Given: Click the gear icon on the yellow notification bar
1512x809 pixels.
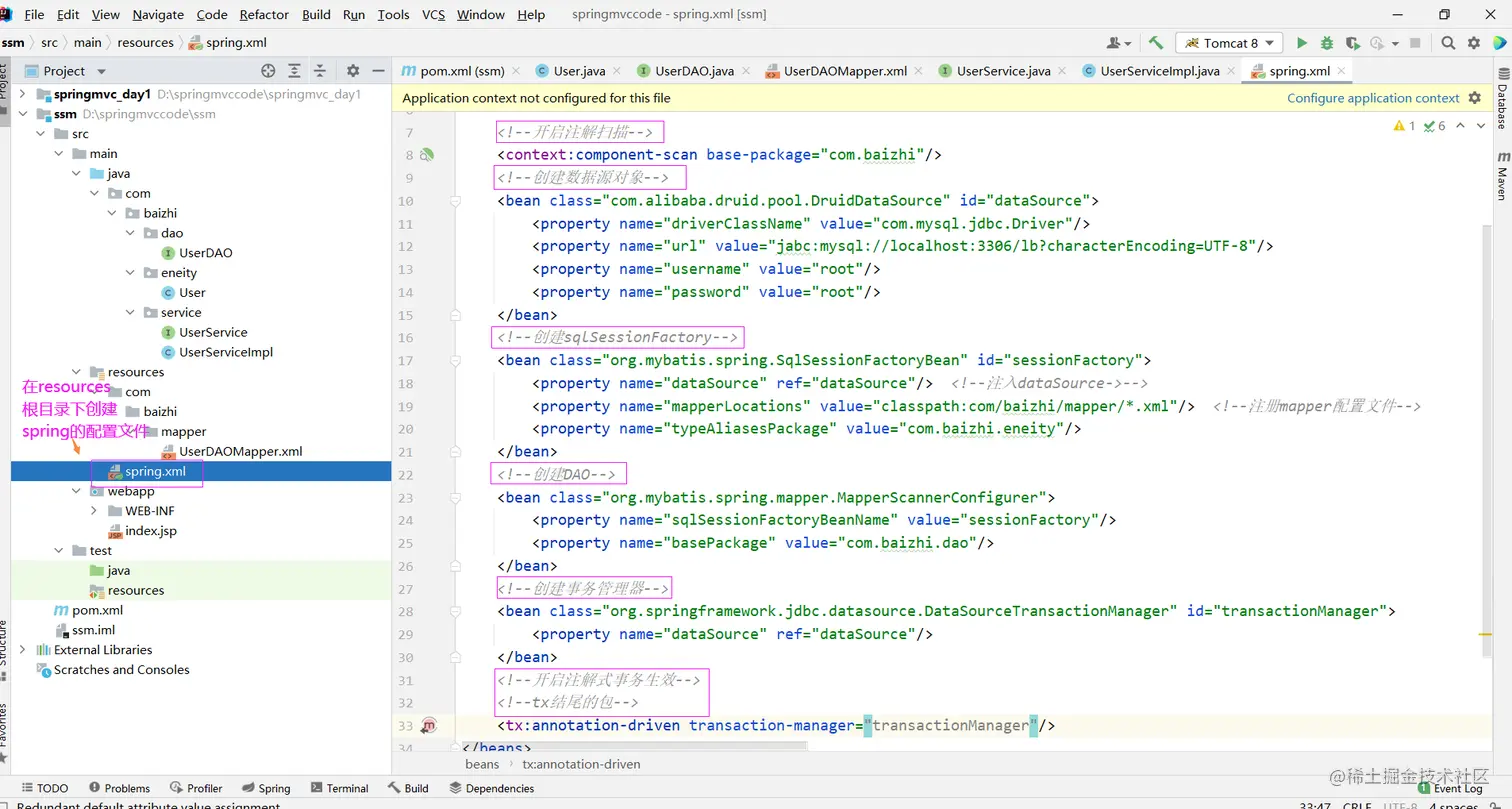Looking at the screenshot, I should pos(1474,98).
